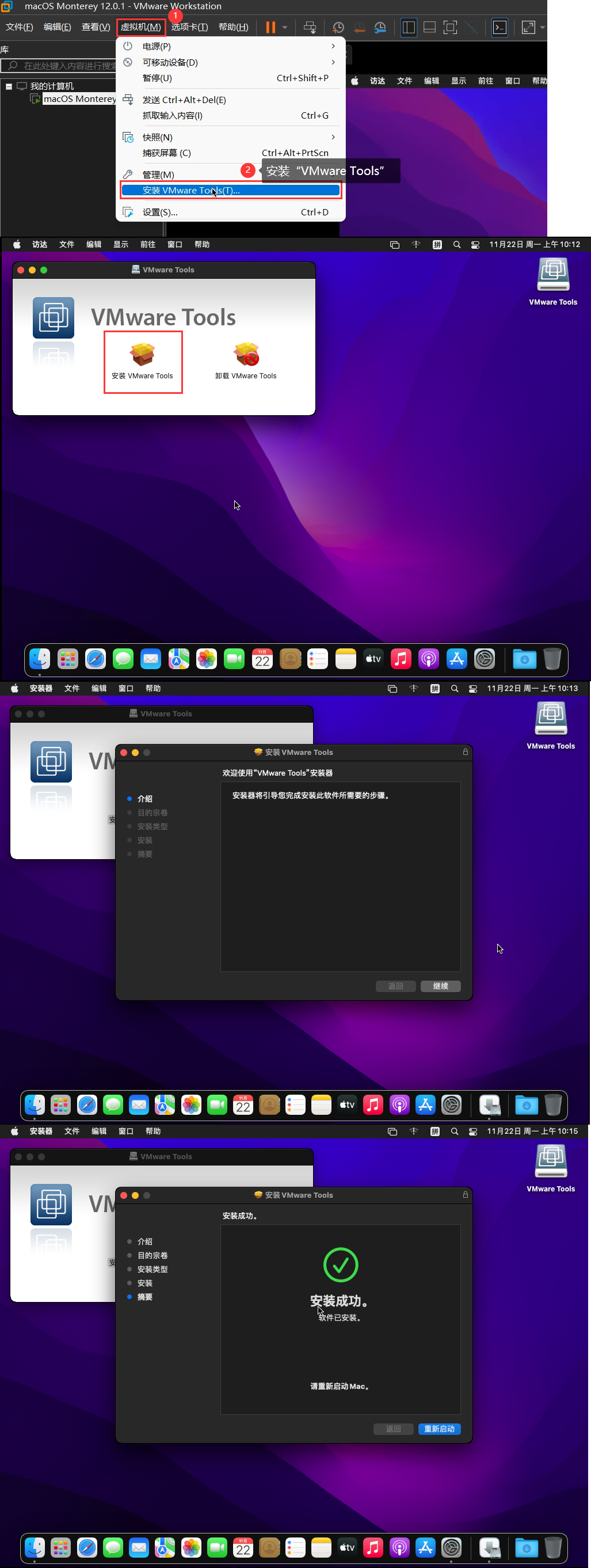Click the 请重新启动 Mac。 message text

[340, 1386]
